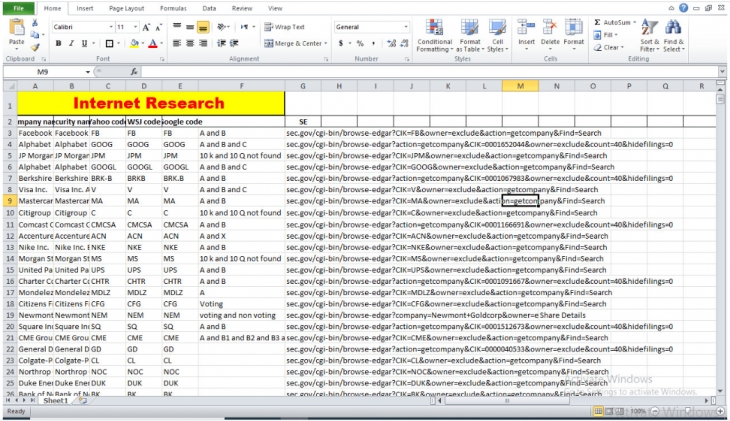Click the Orientation text angle icon
The image size is (730, 421).
tap(222, 27)
